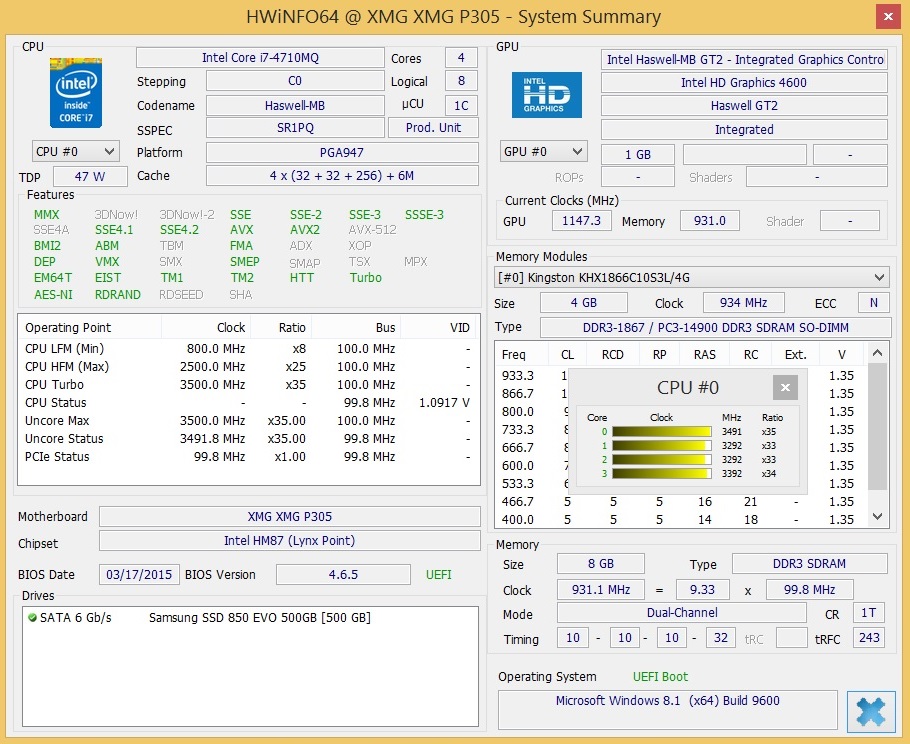The image size is (910, 744).
Task: Click the 933.3 frequency row
Action: [x=682, y=375]
